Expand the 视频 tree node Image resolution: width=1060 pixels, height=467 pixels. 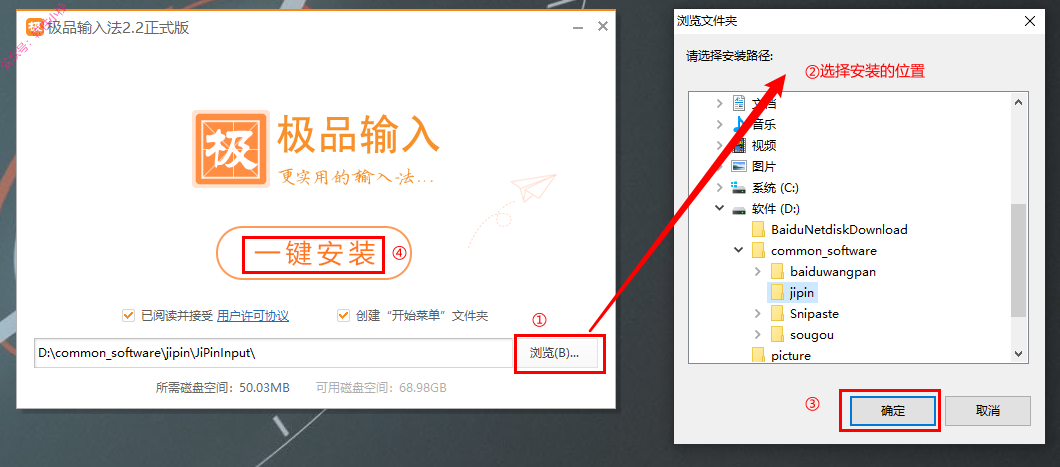[719, 145]
